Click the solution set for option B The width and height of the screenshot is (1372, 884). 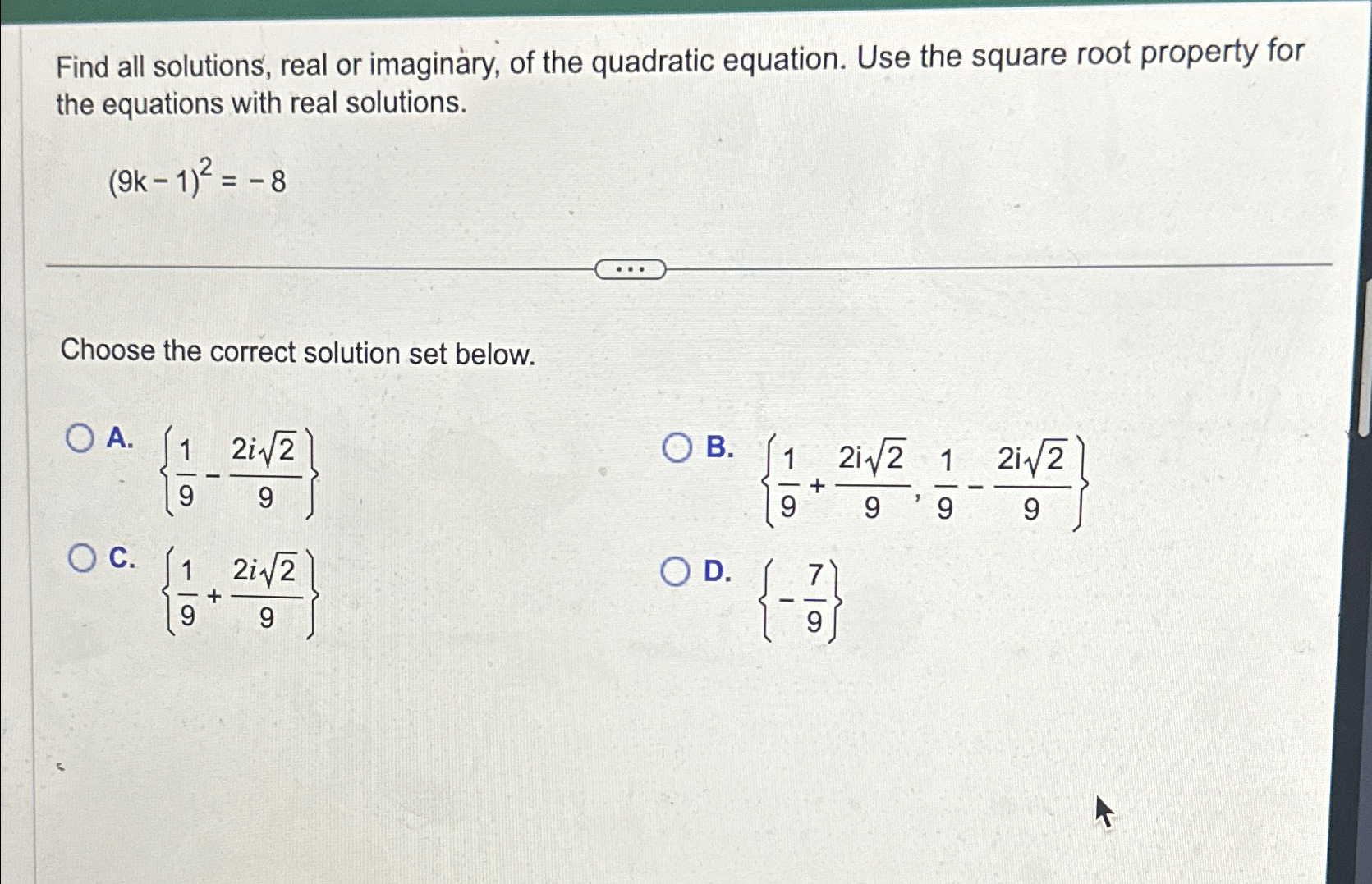(928, 483)
